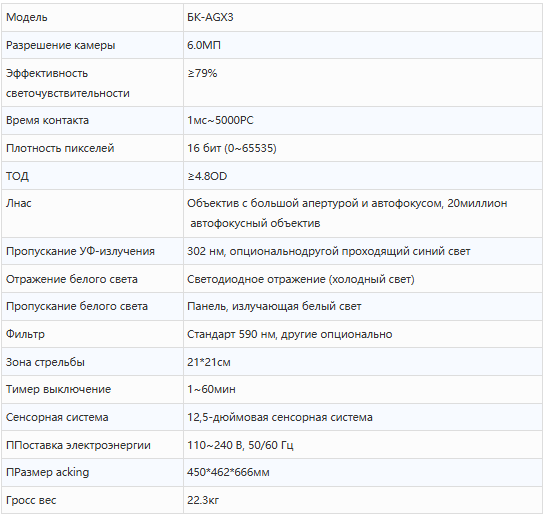
Task: Click the 302 нм transmission value
Action: [328, 251]
